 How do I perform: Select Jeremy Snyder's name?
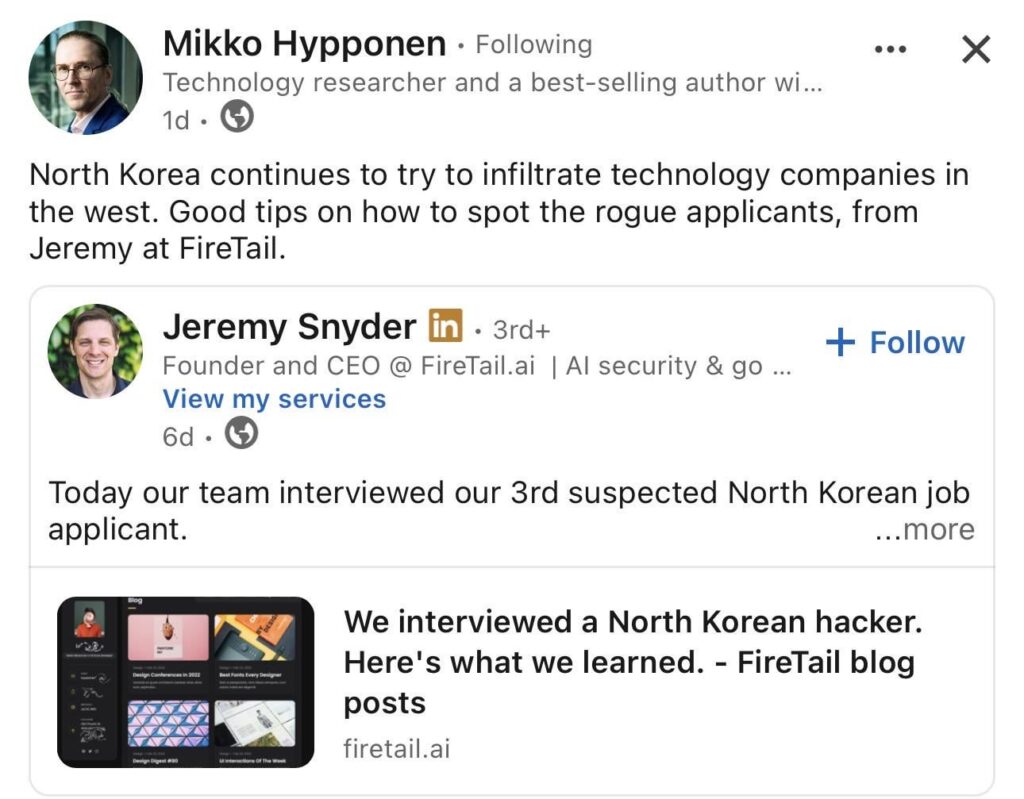(x=291, y=326)
